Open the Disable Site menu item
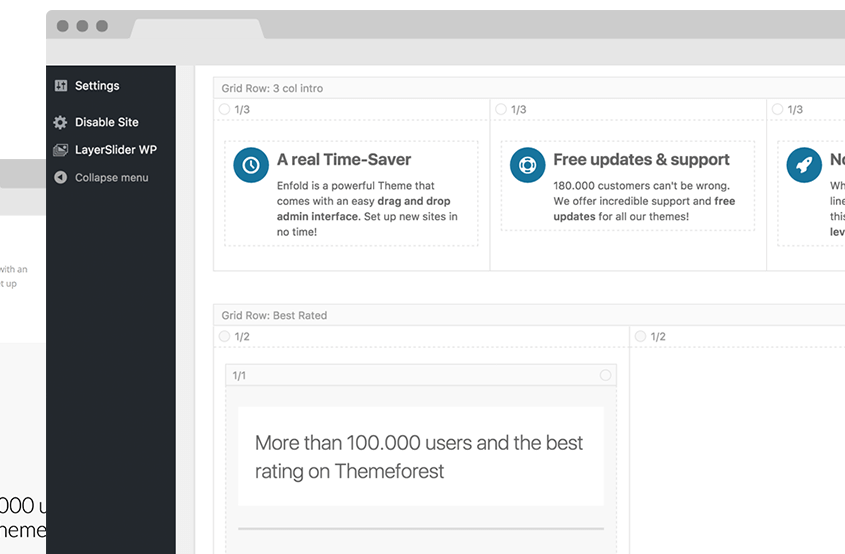 (107, 122)
